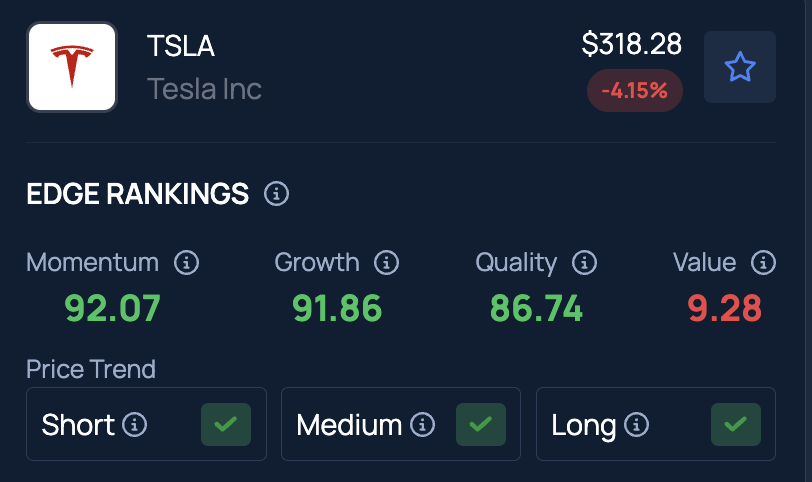812x482 pixels.
Task: Click the Medium trend info icon
Action: [423, 425]
